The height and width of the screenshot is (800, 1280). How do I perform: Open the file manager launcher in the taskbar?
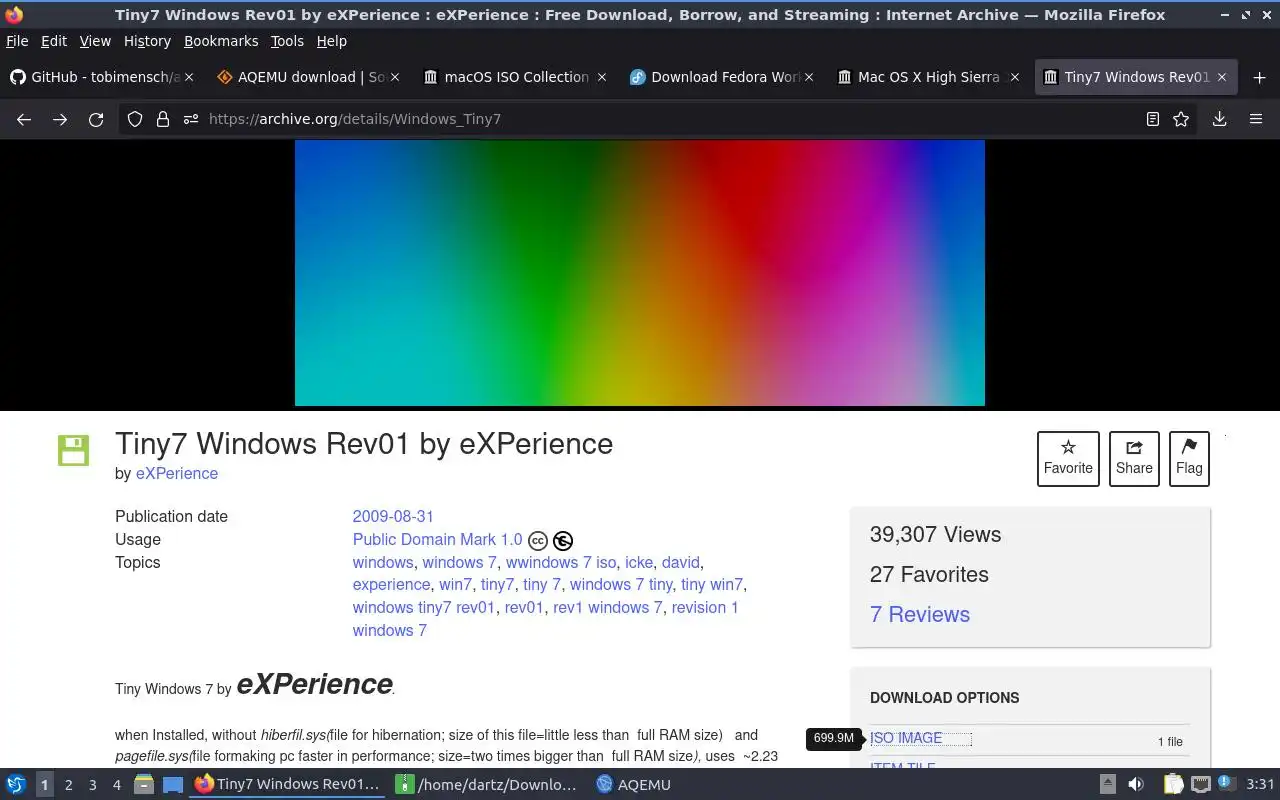point(144,785)
